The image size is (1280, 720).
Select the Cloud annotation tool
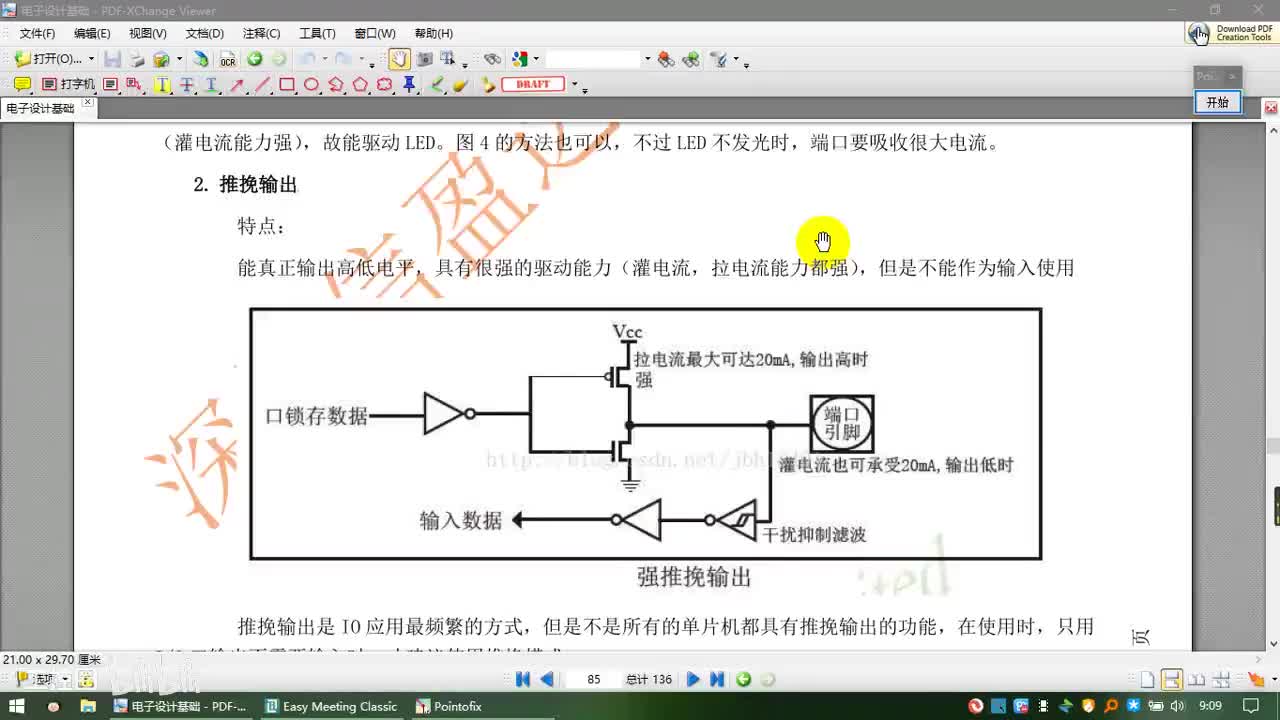pyautogui.click(x=384, y=85)
